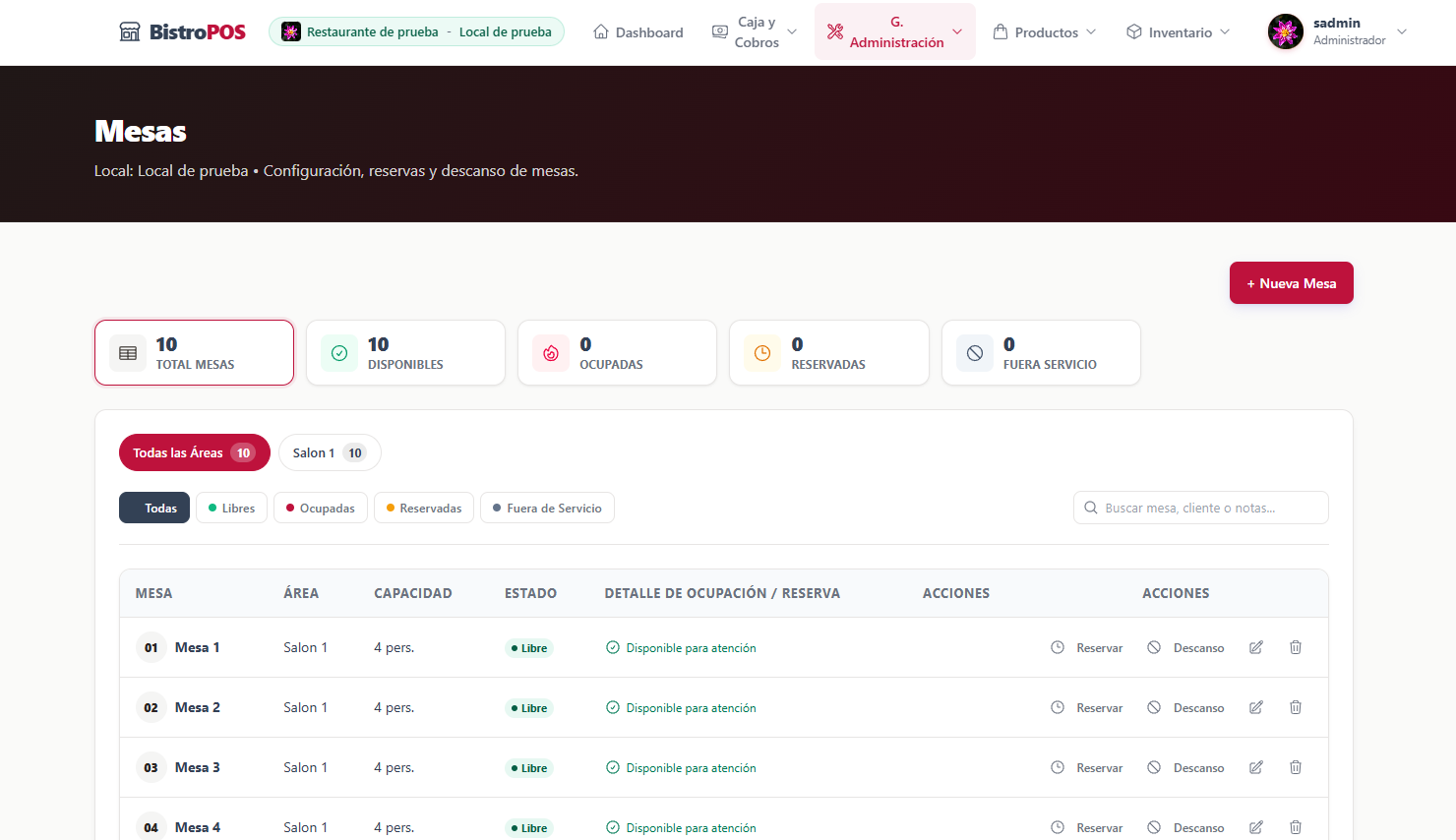The height and width of the screenshot is (840, 1456).
Task: Delete Mesa 3 using trash icon
Action: click(x=1296, y=767)
